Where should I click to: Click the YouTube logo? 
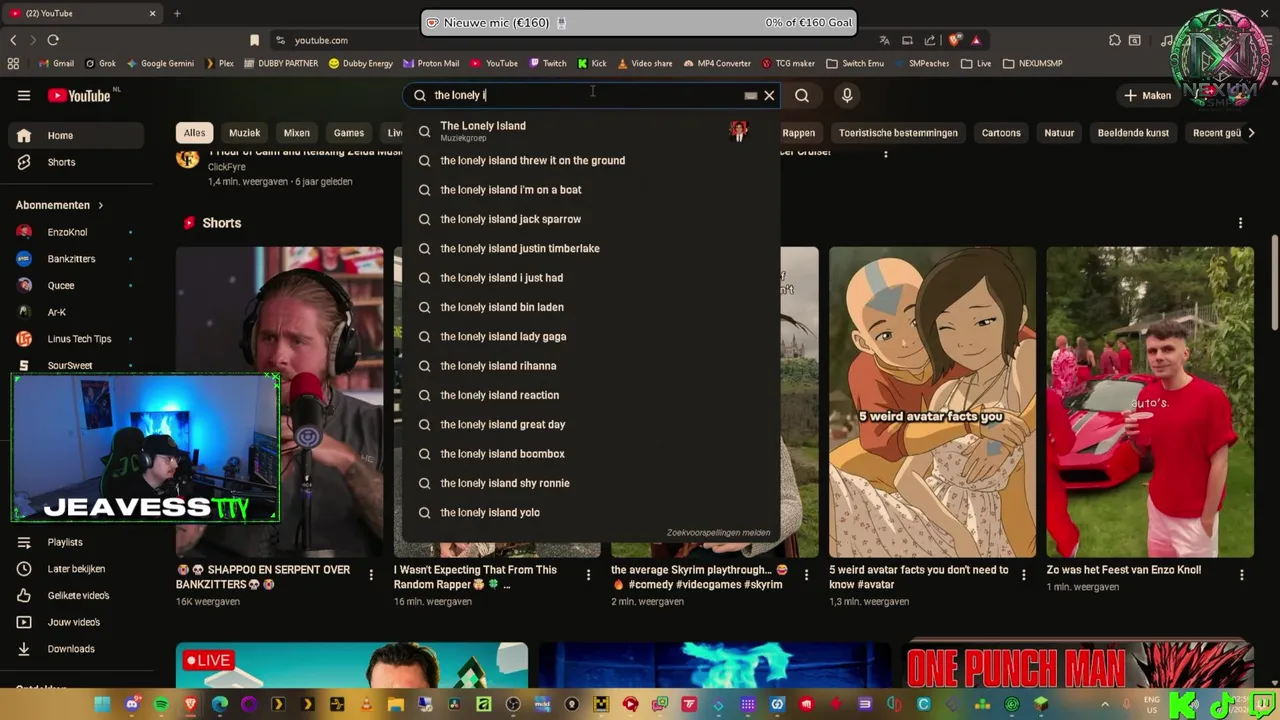(79, 95)
